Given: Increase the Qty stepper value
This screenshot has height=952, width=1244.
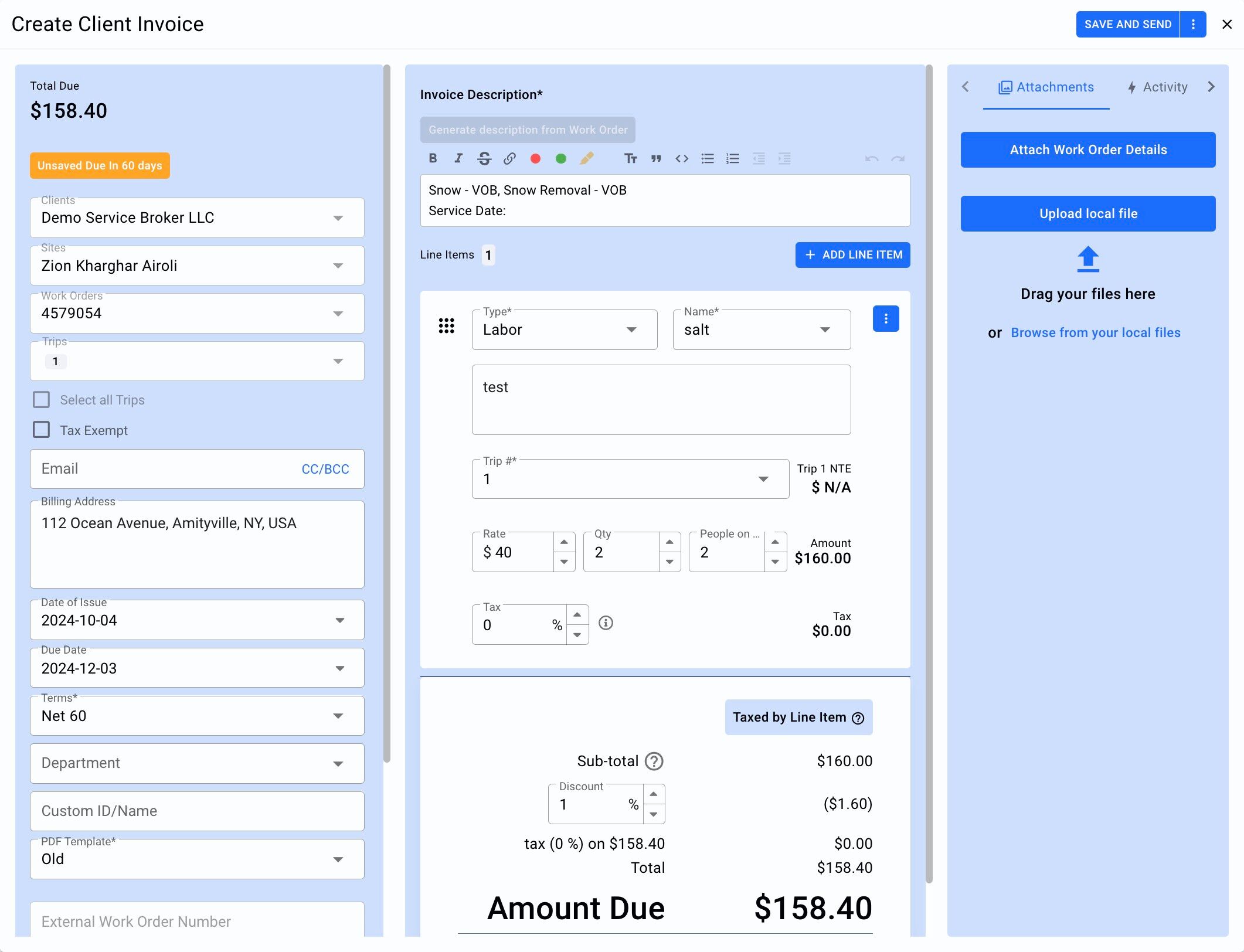Looking at the screenshot, I should point(669,542).
